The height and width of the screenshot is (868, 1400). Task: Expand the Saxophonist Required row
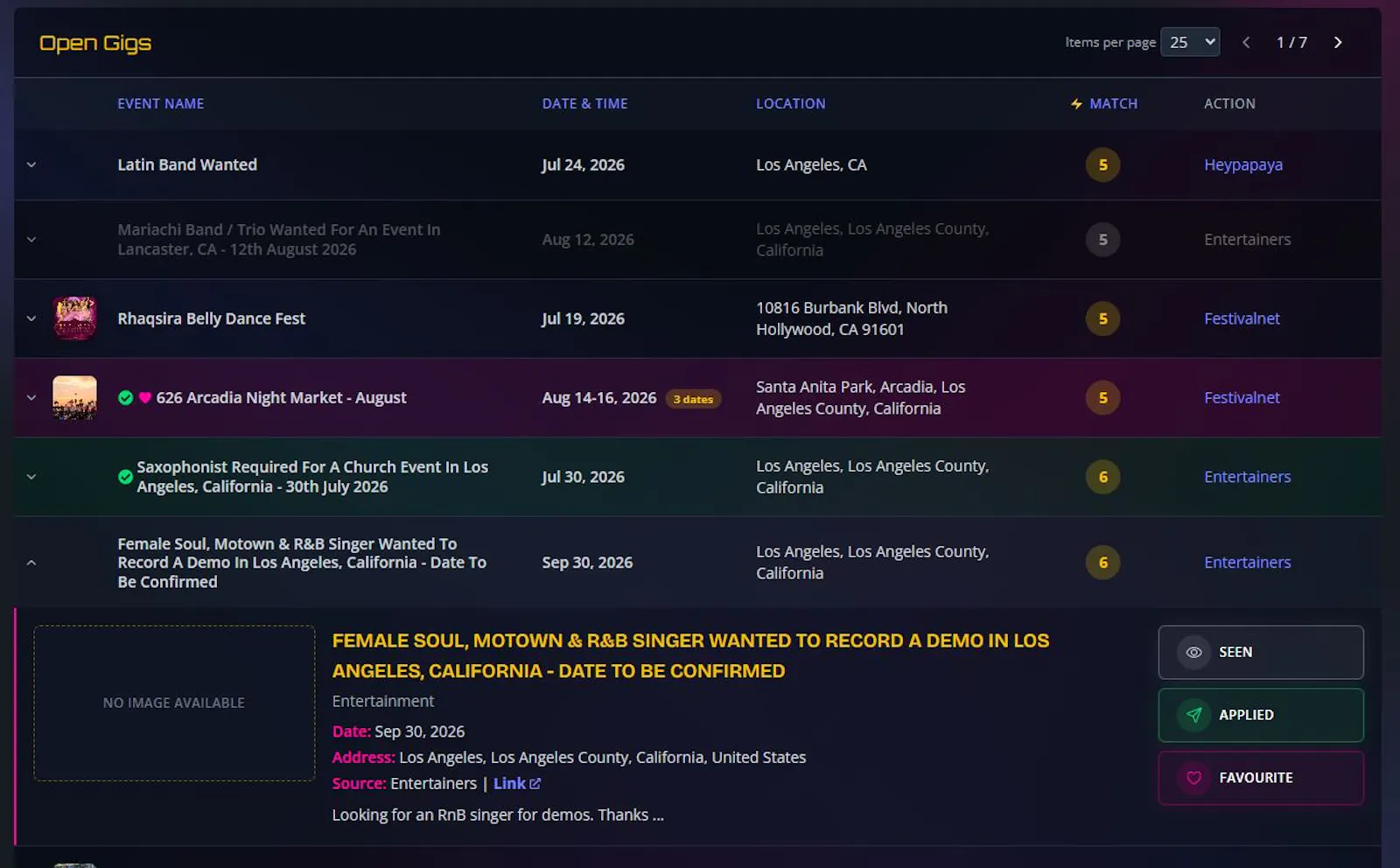tap(31, 477)
